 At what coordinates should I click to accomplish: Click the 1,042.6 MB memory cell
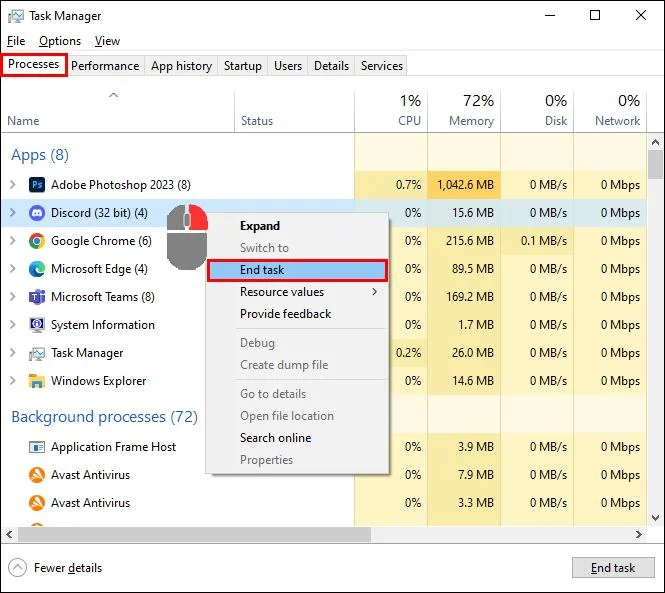[x=464, y=185]
